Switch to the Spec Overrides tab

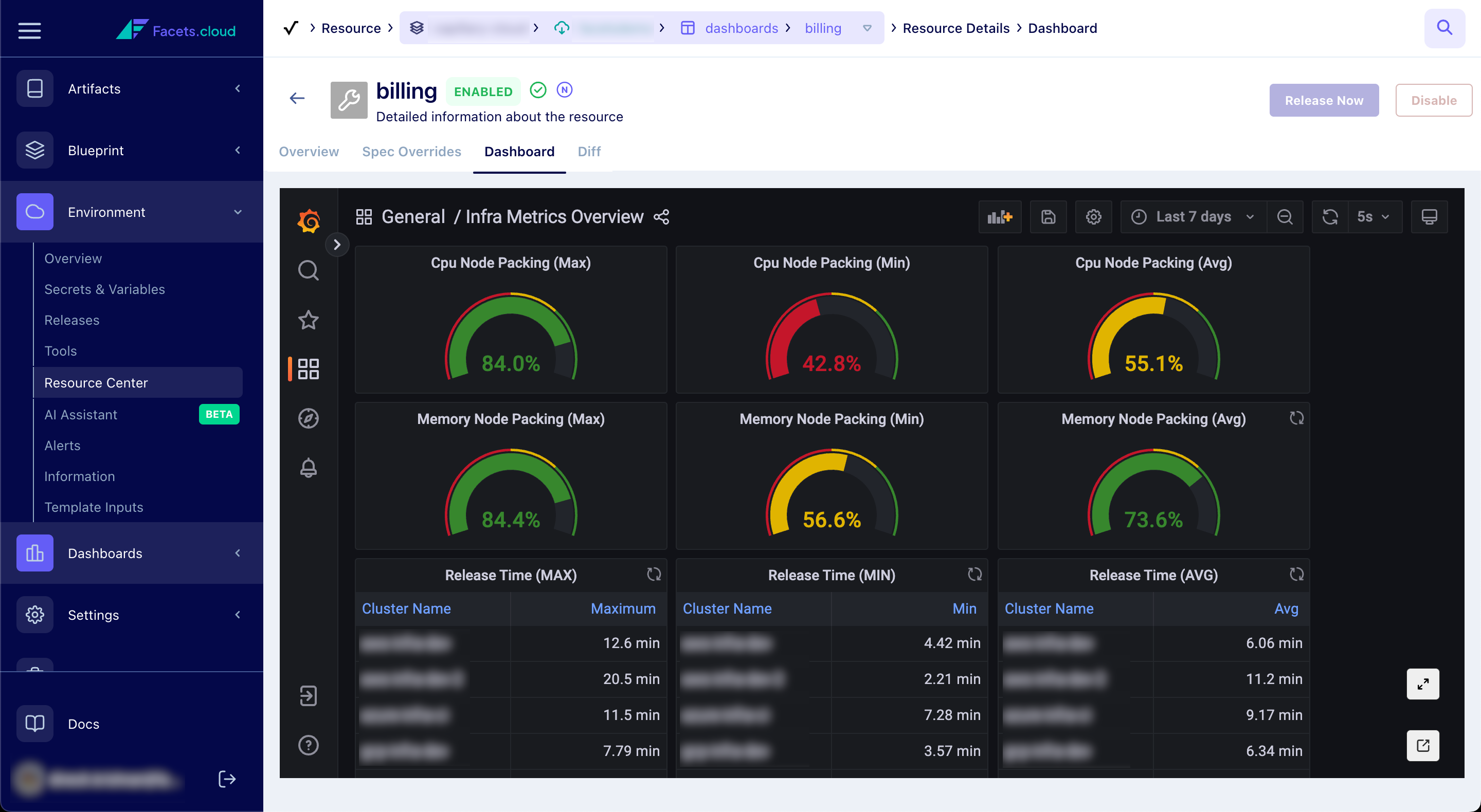coord(411,151)
